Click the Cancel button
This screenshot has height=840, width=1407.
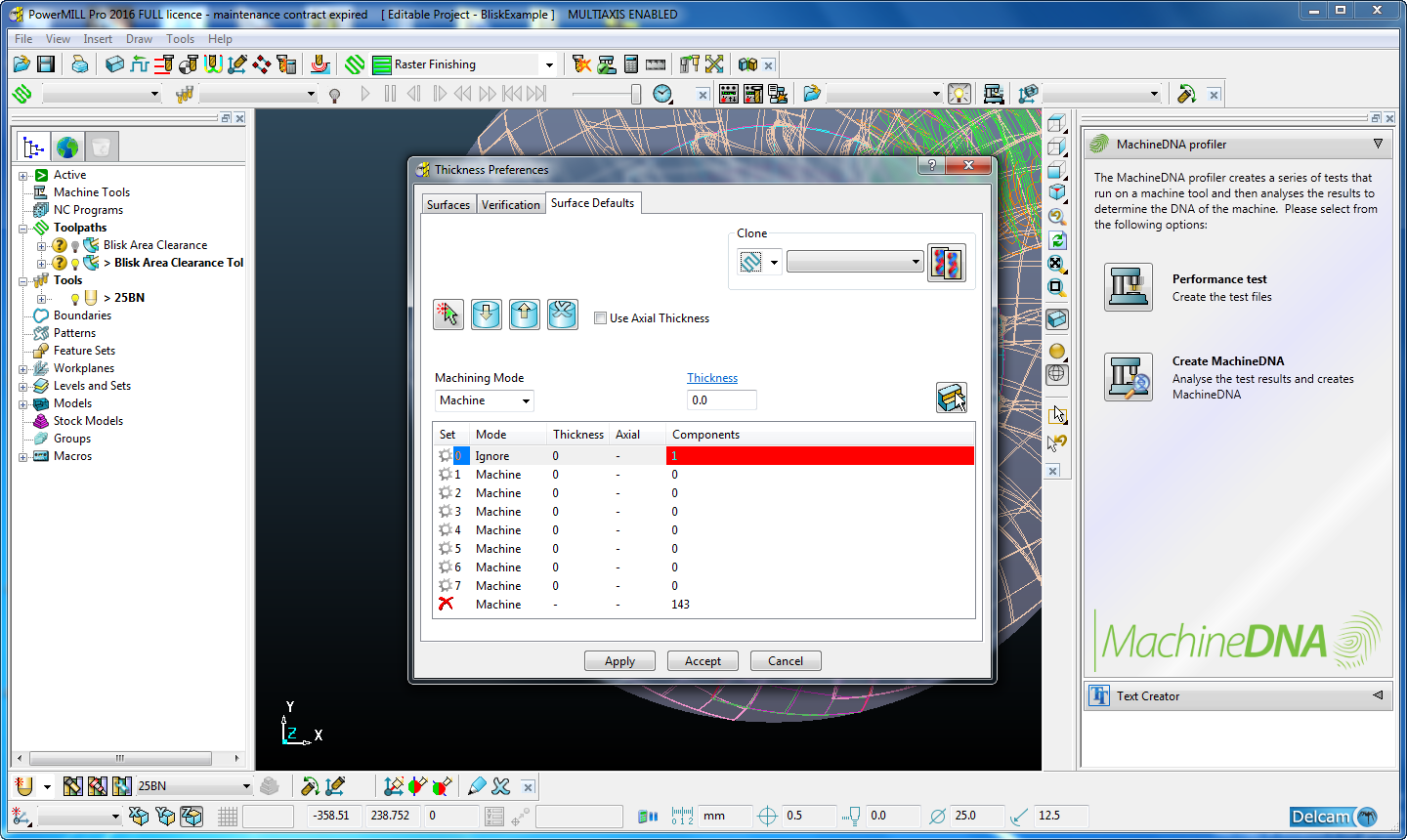786,661
